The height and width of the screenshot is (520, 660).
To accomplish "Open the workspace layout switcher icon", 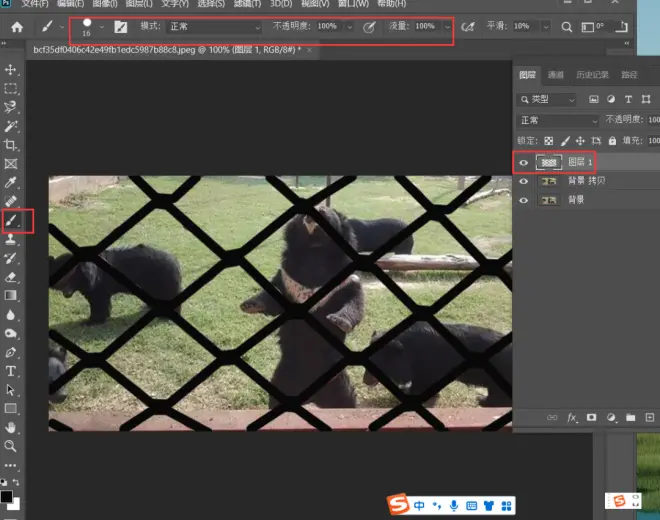I will [x=588, y=27].
